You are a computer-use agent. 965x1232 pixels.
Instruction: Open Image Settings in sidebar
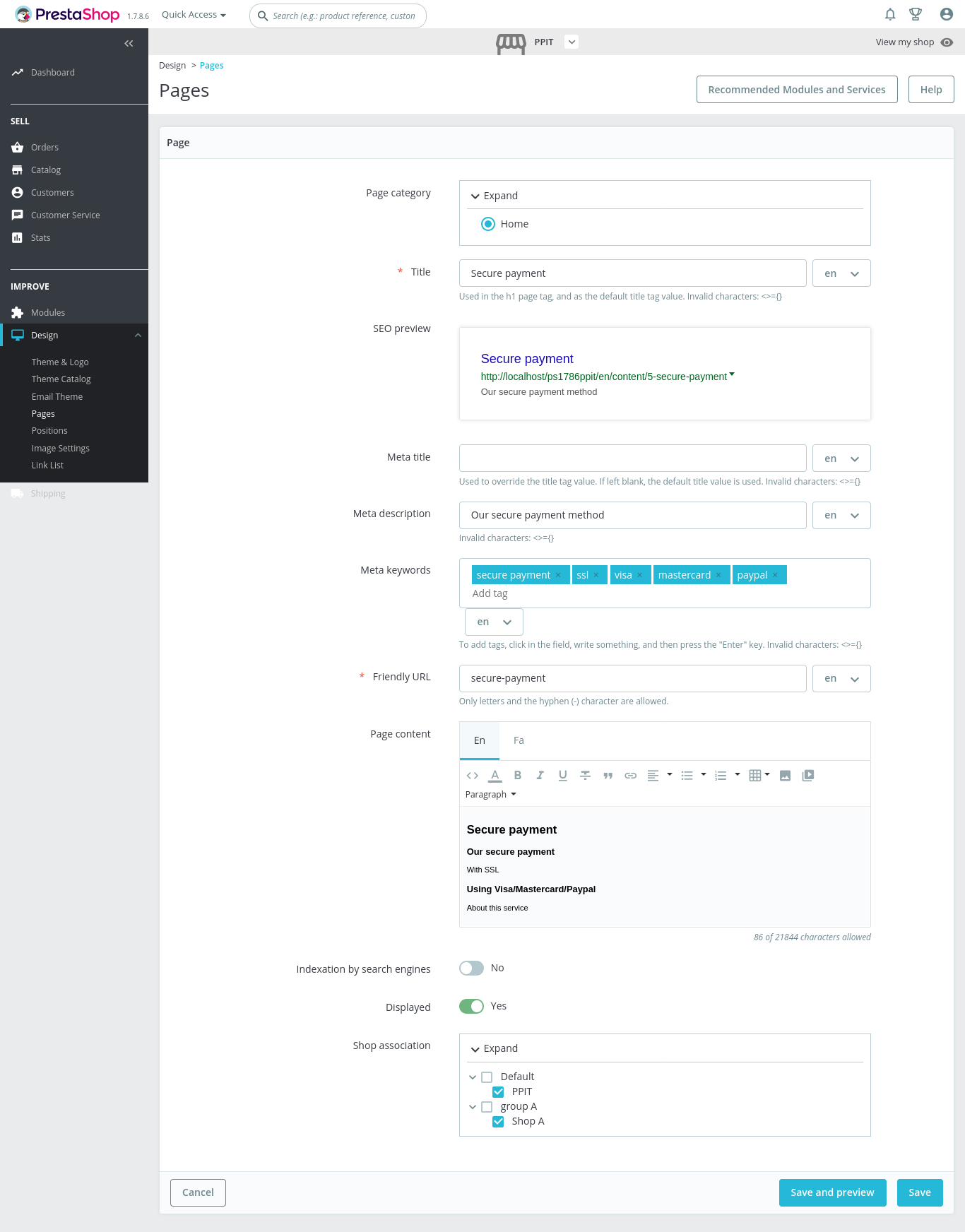61,449
